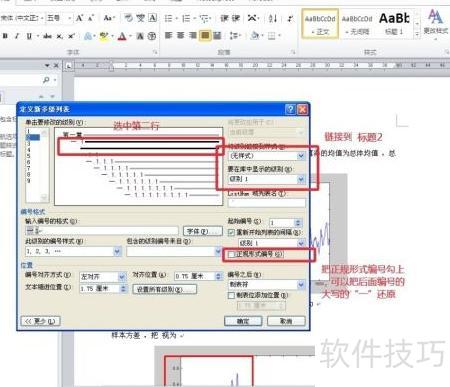This screenshot has width=450, height=387.
Task: Click the increase indent icon
Action: (236, 18)
